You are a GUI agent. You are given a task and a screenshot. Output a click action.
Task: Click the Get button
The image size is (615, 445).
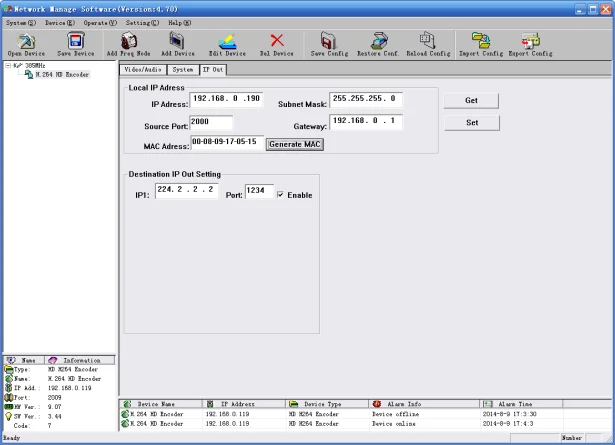click(471, 101)
